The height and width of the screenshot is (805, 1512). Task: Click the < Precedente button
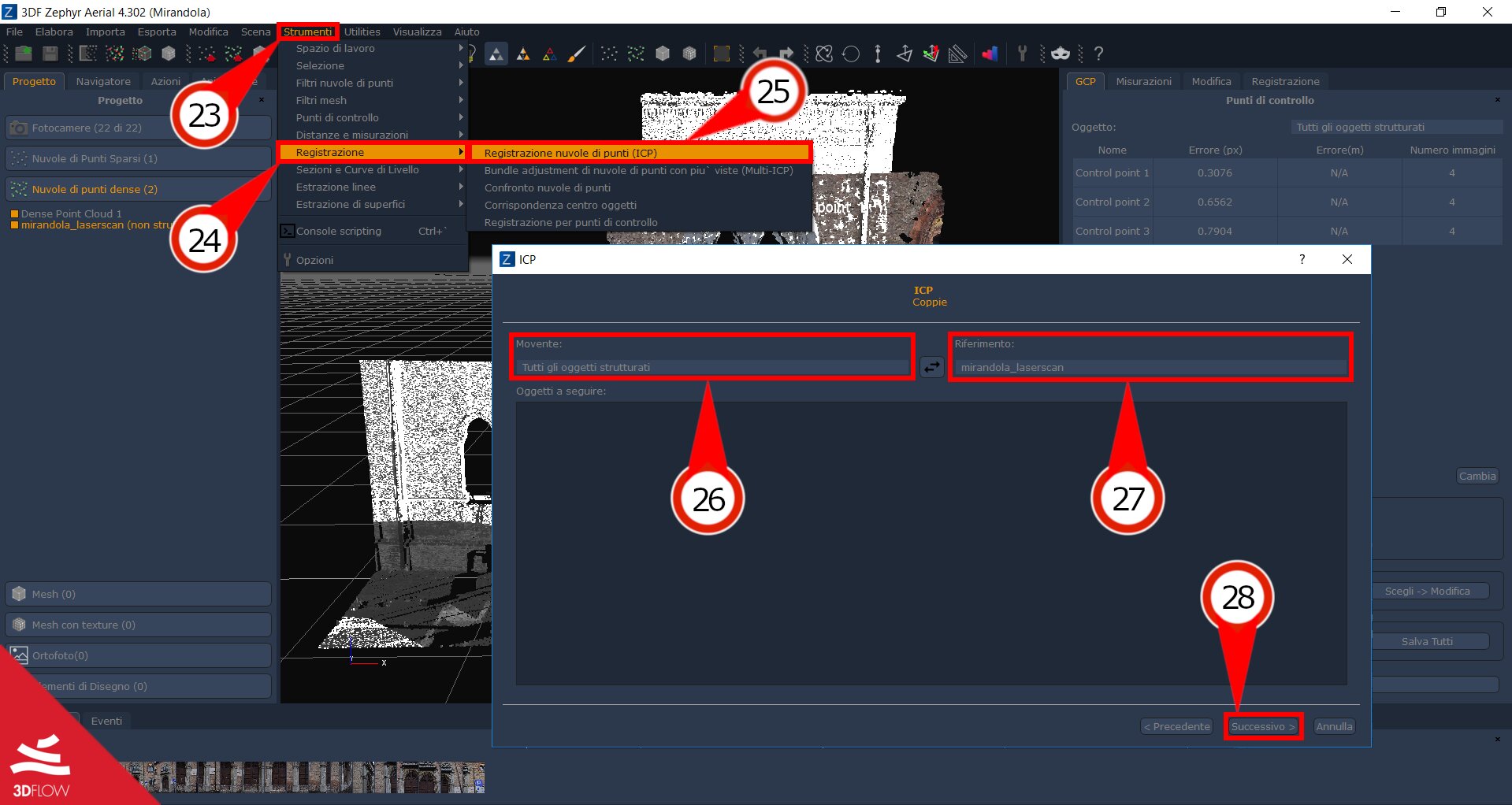[x=1176, y=726]
